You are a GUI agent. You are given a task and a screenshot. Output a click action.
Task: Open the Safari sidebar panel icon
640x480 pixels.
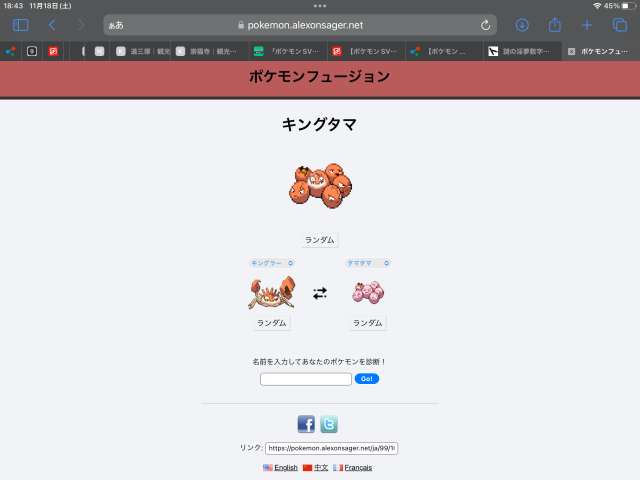[20, 25]
